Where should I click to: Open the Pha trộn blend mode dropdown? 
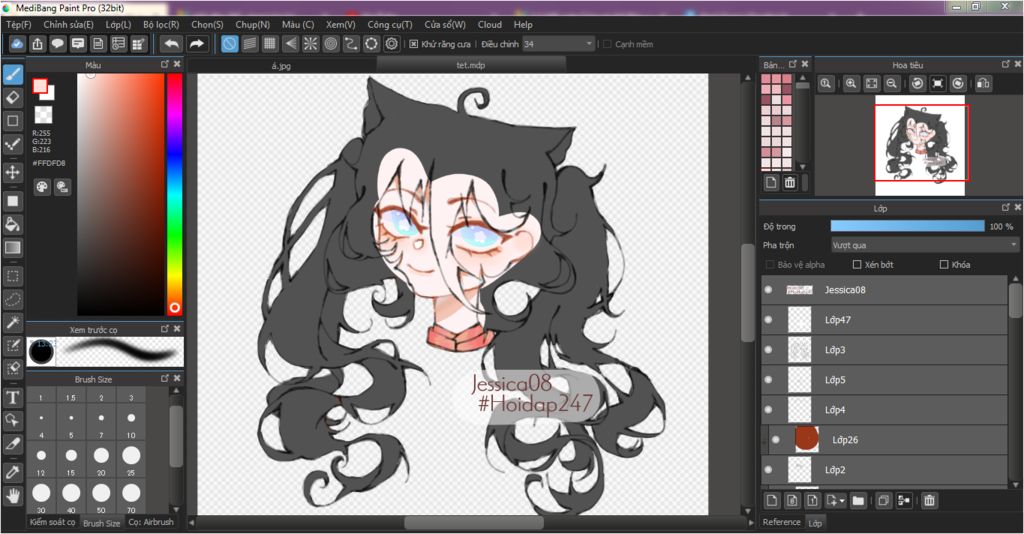pos(925,245)
